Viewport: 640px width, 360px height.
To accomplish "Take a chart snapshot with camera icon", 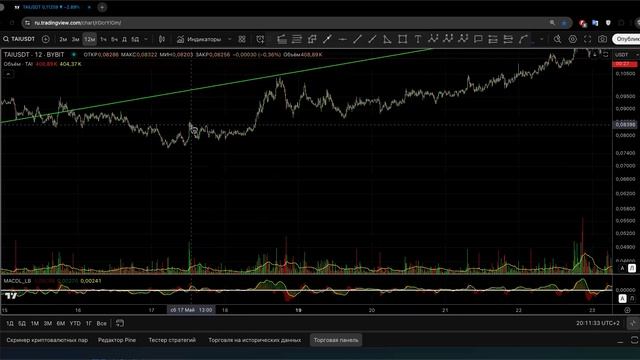I will [602, 39].
